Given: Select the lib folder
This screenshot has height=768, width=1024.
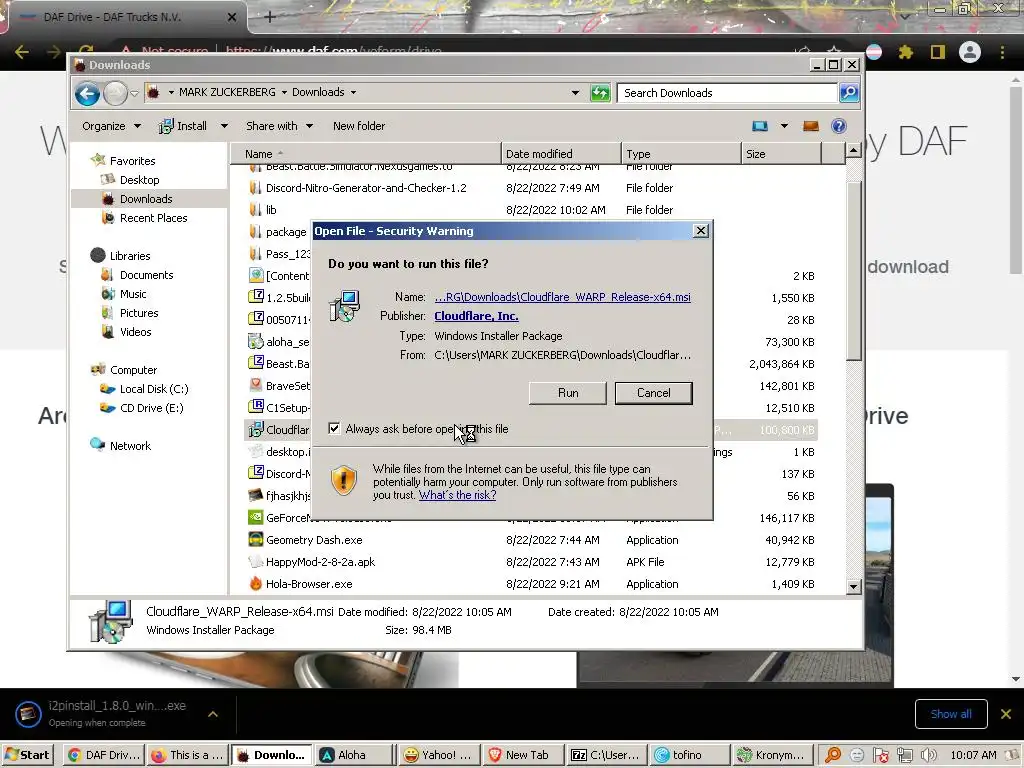Looking at the screenshot, I should 270,210.
